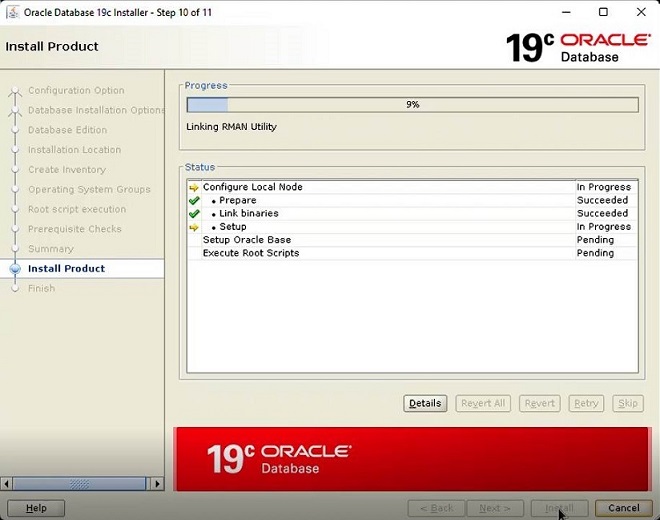The height and width of the screenshot is (520, 660).
Task: Open the Details button
Action: (425, 403)
